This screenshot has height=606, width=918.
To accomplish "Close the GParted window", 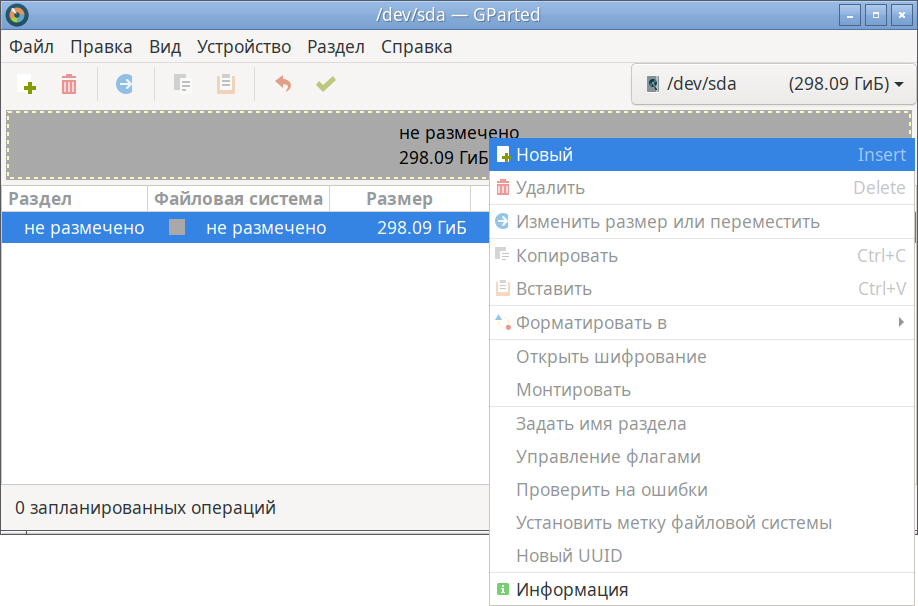I will (x=902, y=15).
